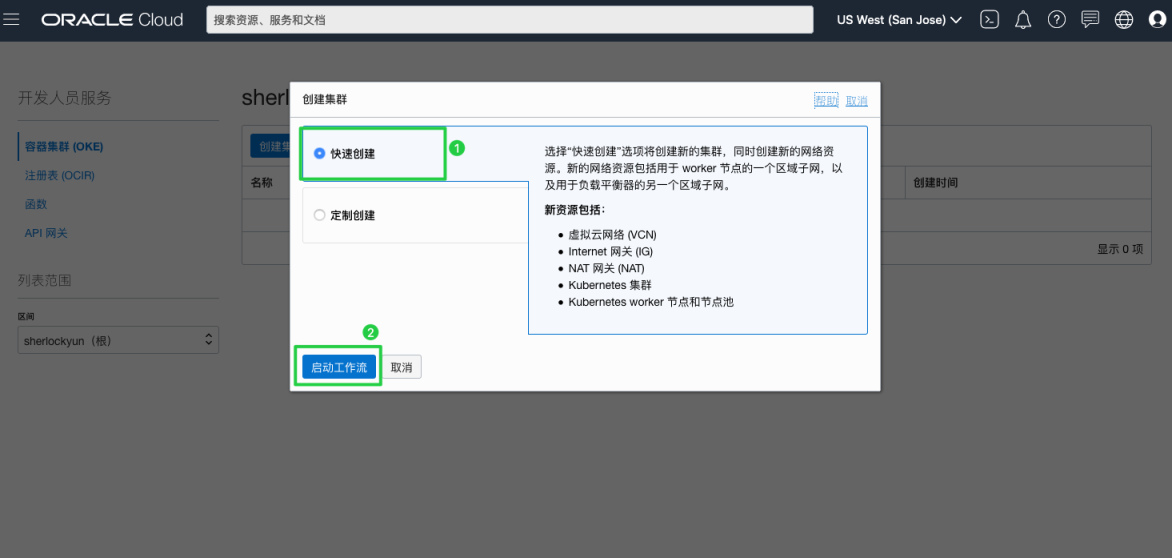Click the 名称 column header
The width and height of the screenshot is (1172, 558).
coord(262,182)
